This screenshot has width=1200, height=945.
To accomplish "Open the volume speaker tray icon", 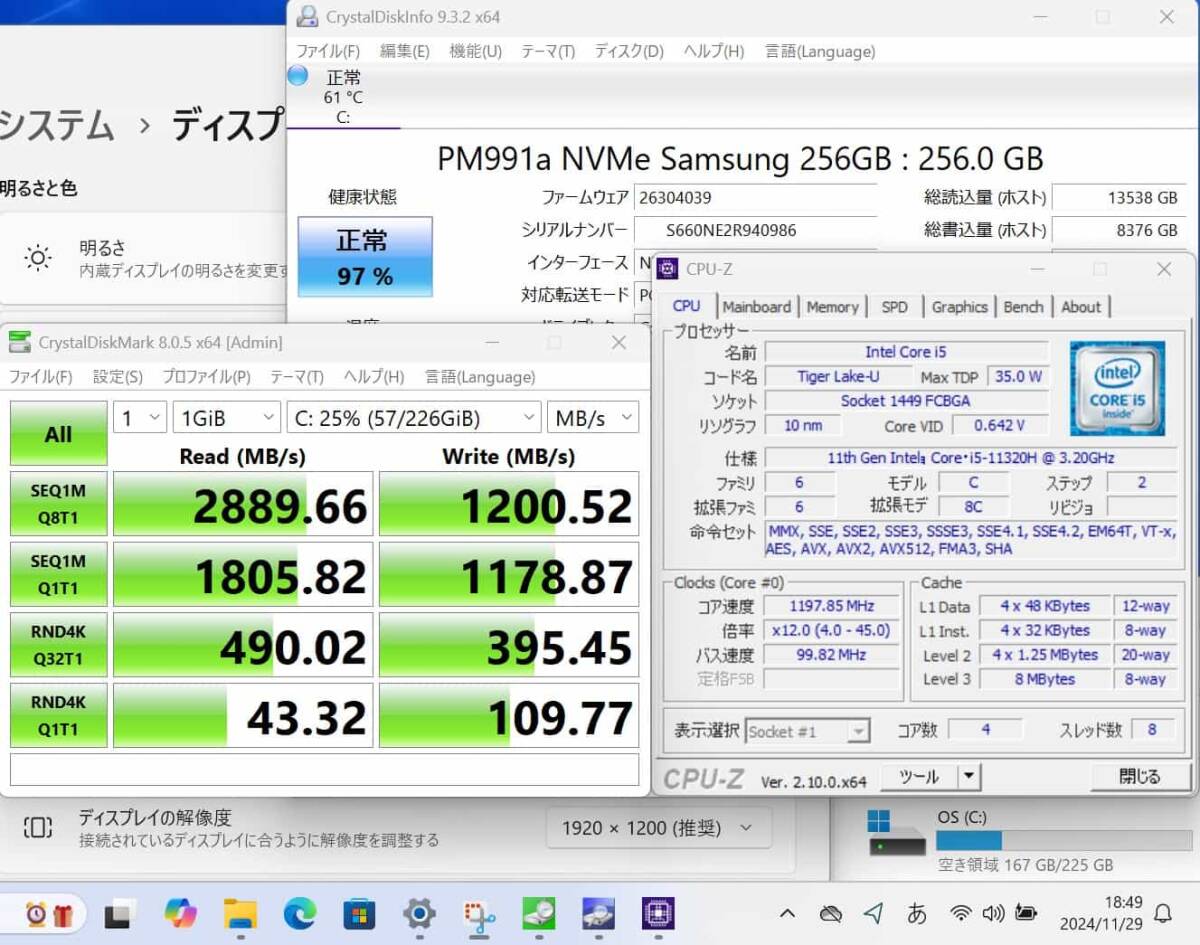I will click(x=993, y=913).
